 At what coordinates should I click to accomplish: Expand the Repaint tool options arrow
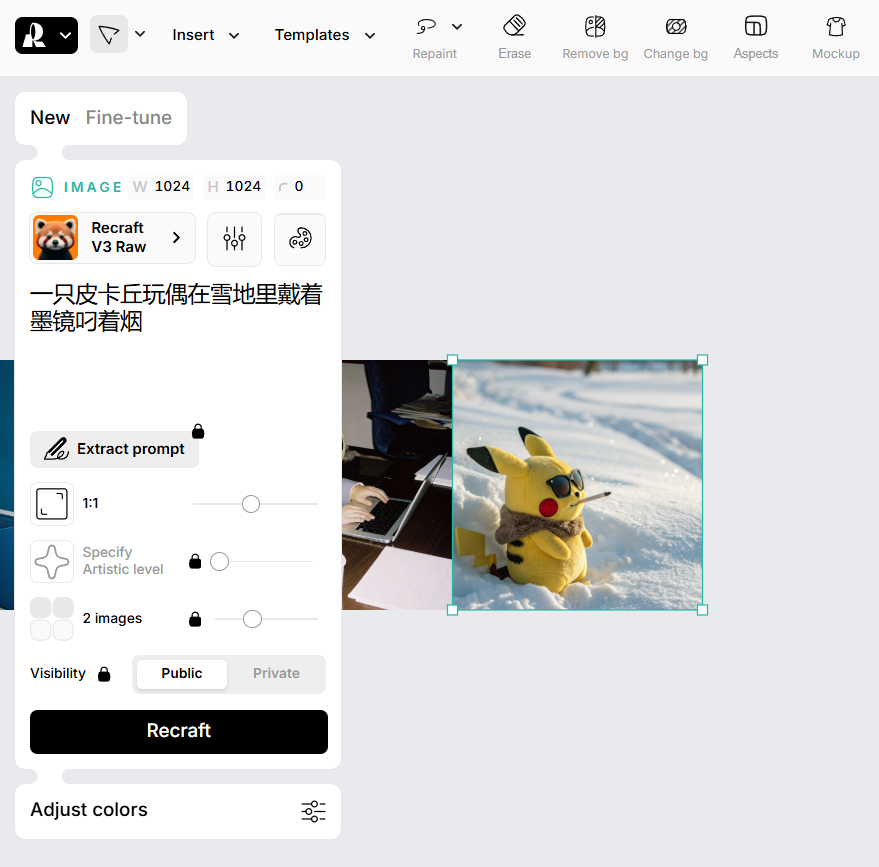click(x=457, y=26)
